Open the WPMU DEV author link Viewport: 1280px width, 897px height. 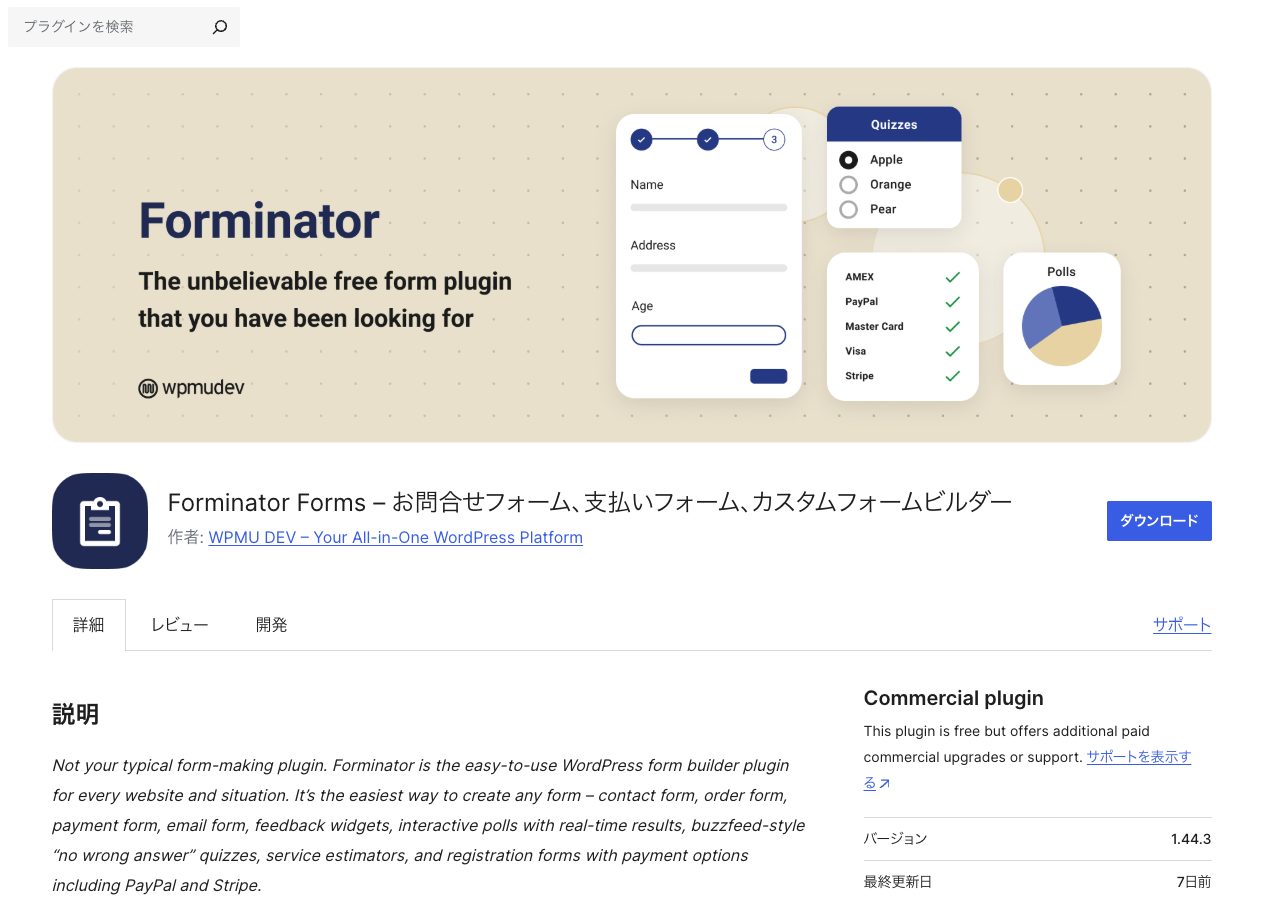(395, 537)
